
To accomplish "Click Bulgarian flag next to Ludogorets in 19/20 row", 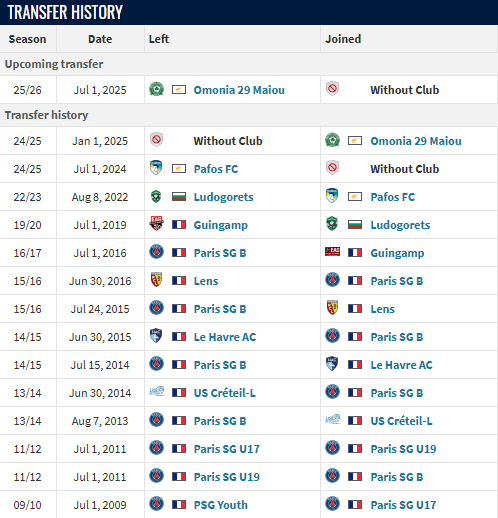I will 355,225.
